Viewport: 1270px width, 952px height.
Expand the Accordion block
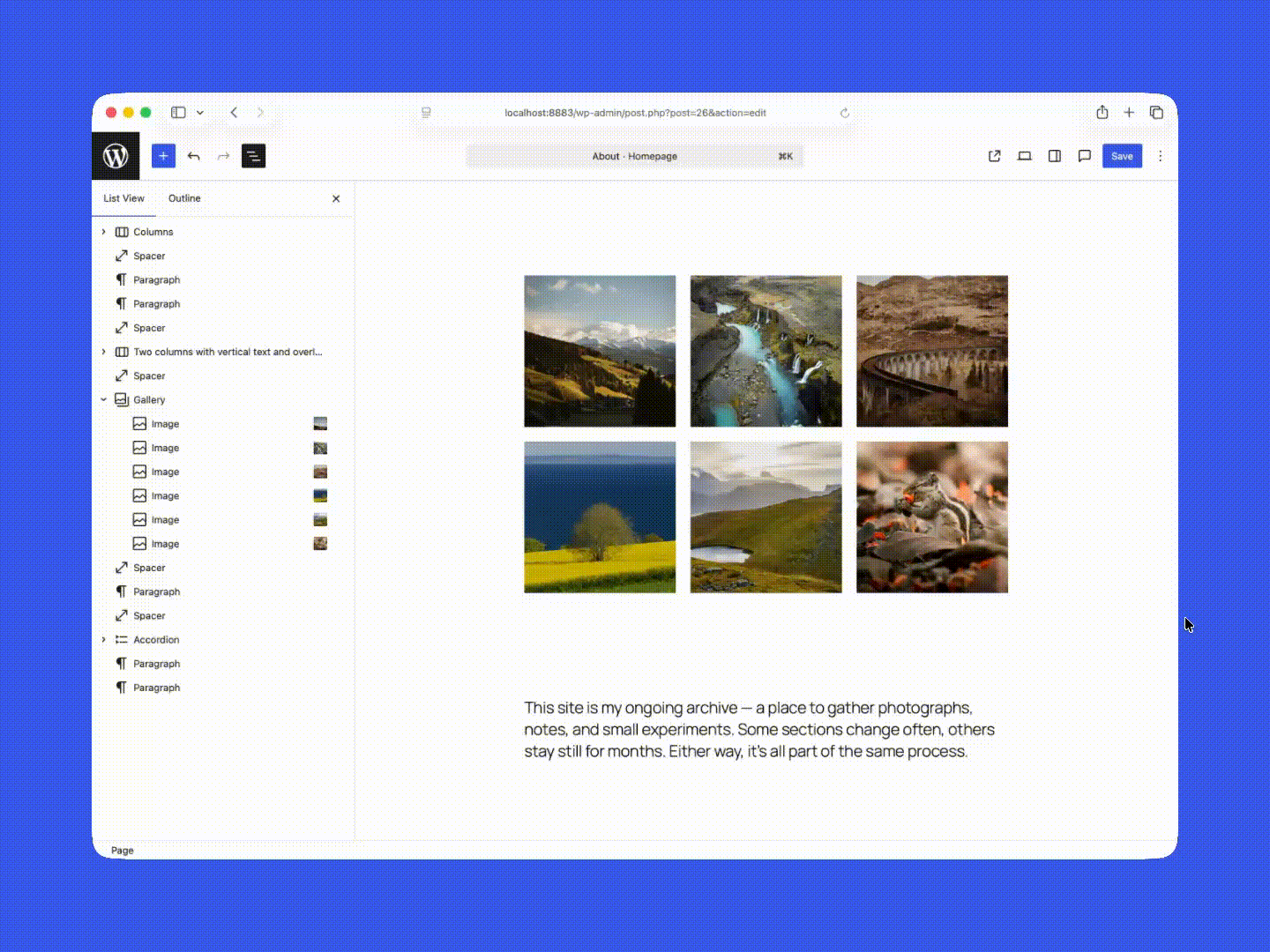point(103,639)
